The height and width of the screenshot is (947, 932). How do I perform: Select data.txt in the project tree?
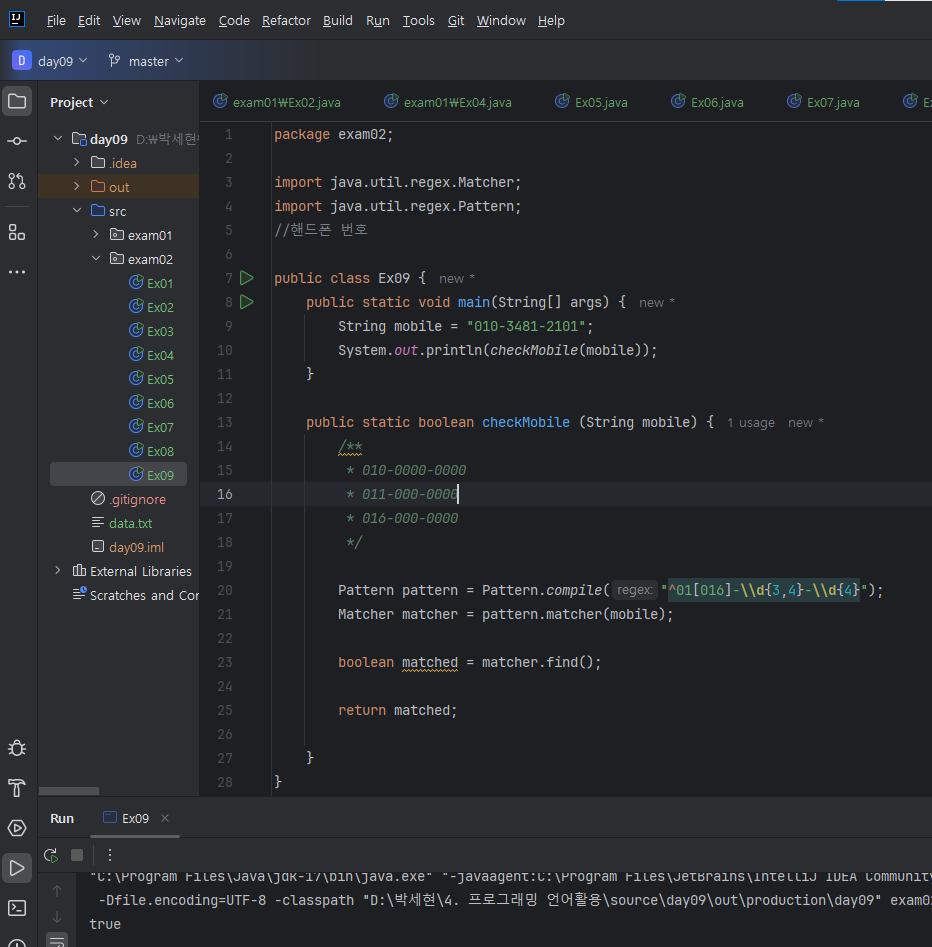point(121,523)
